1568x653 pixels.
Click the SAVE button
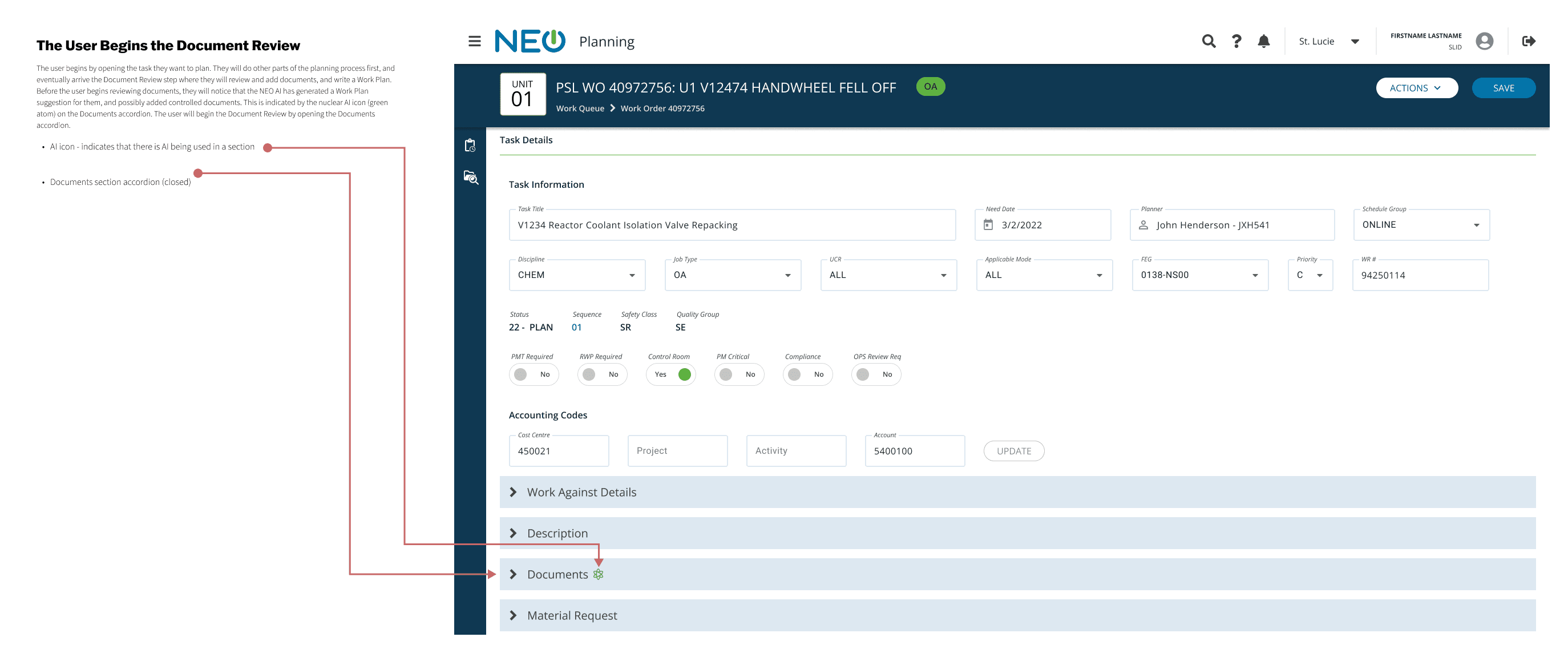[x=1503, y=88]
